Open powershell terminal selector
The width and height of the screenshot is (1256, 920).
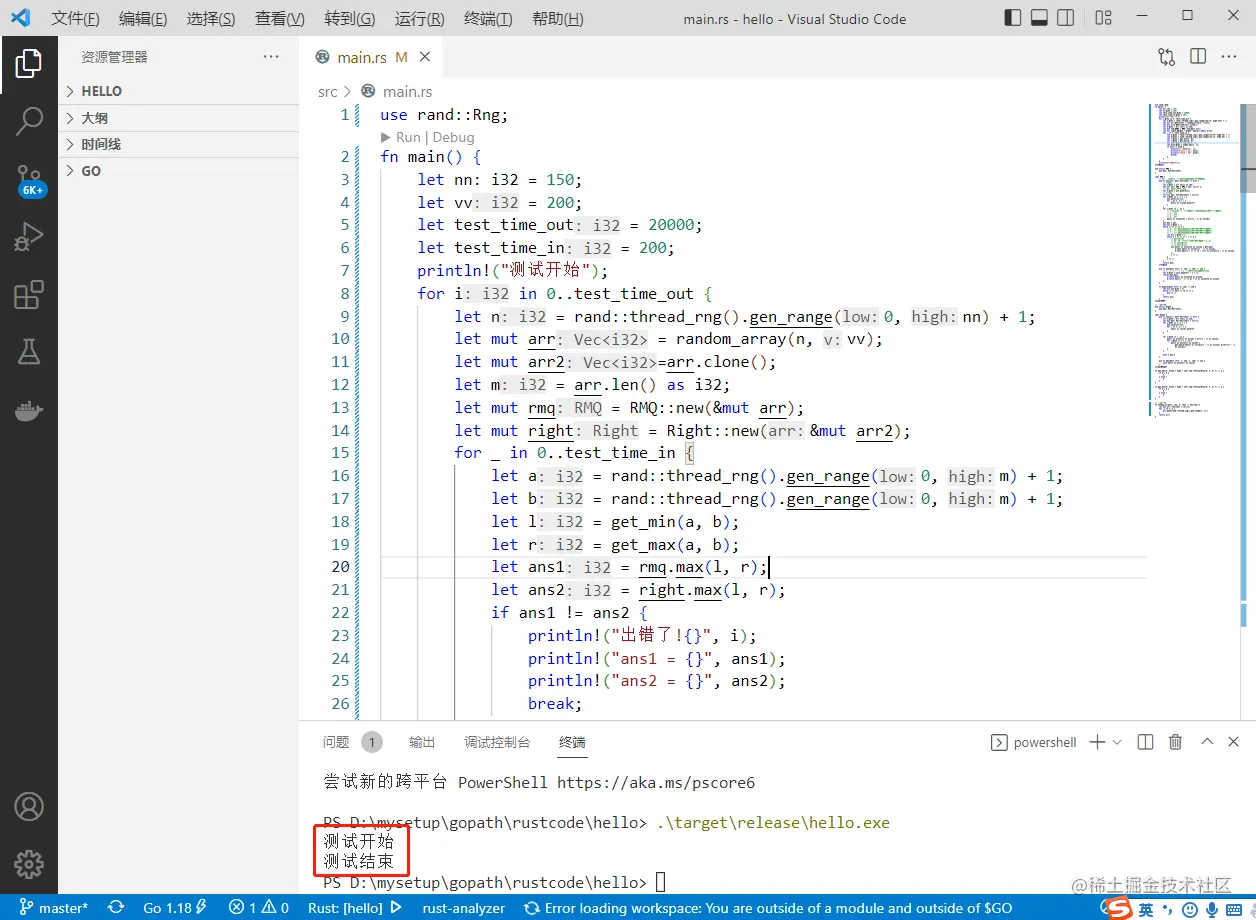(x=1034, y=742)
